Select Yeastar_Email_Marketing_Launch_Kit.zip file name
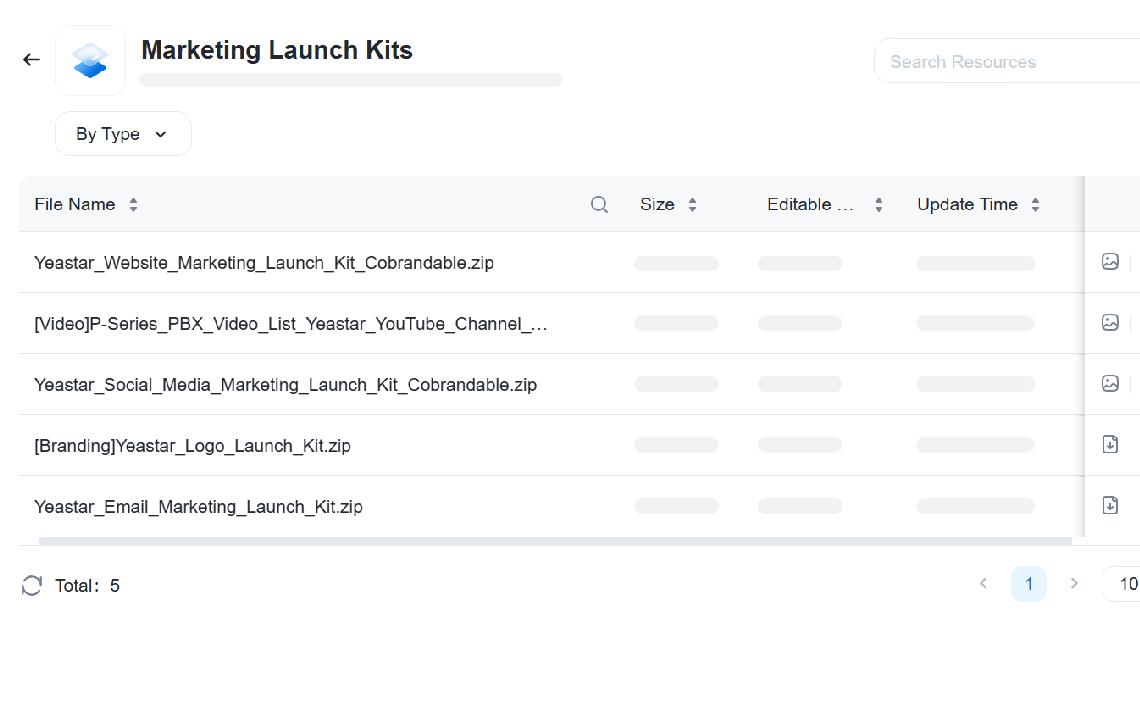 tap(198, 507)
